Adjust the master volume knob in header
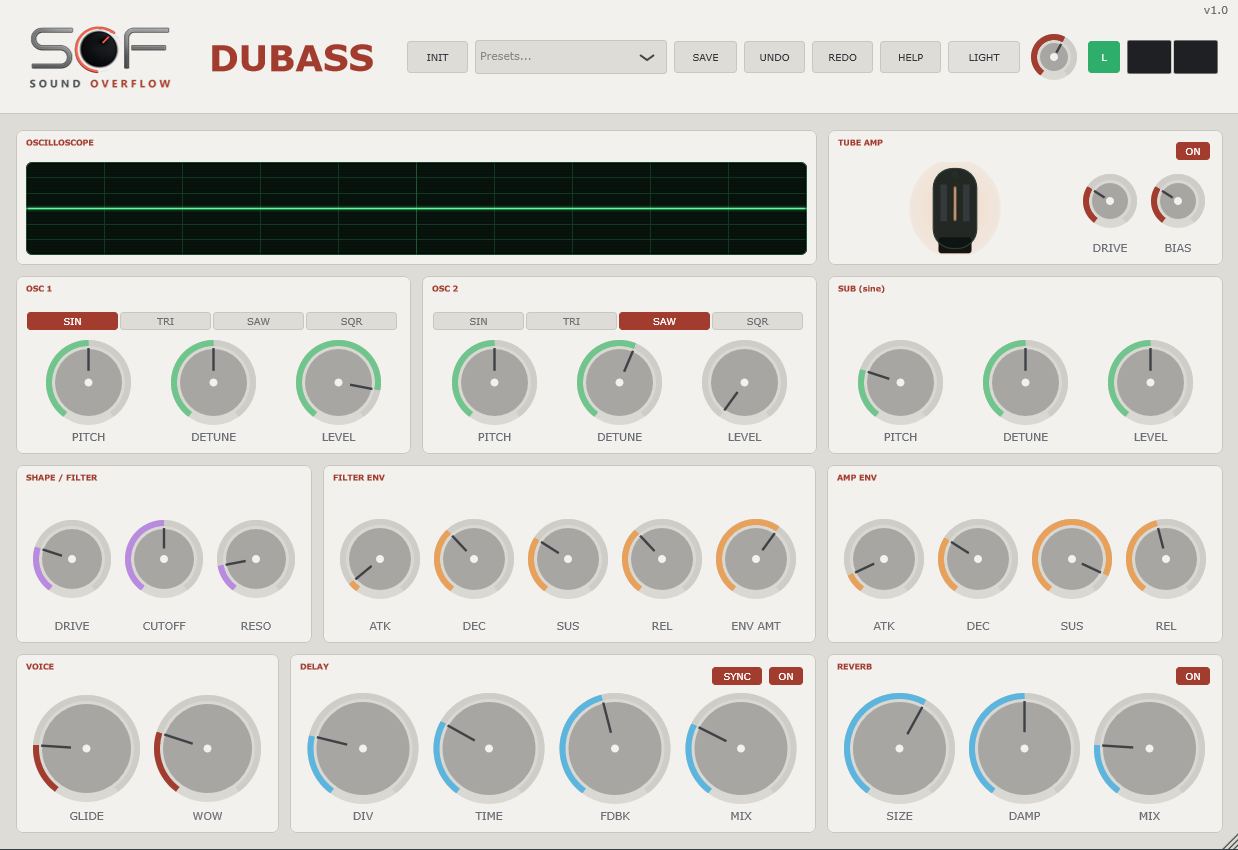The width and height of the screenshot is (1238, 850). pyautogui.click(x=1054, y=57)
